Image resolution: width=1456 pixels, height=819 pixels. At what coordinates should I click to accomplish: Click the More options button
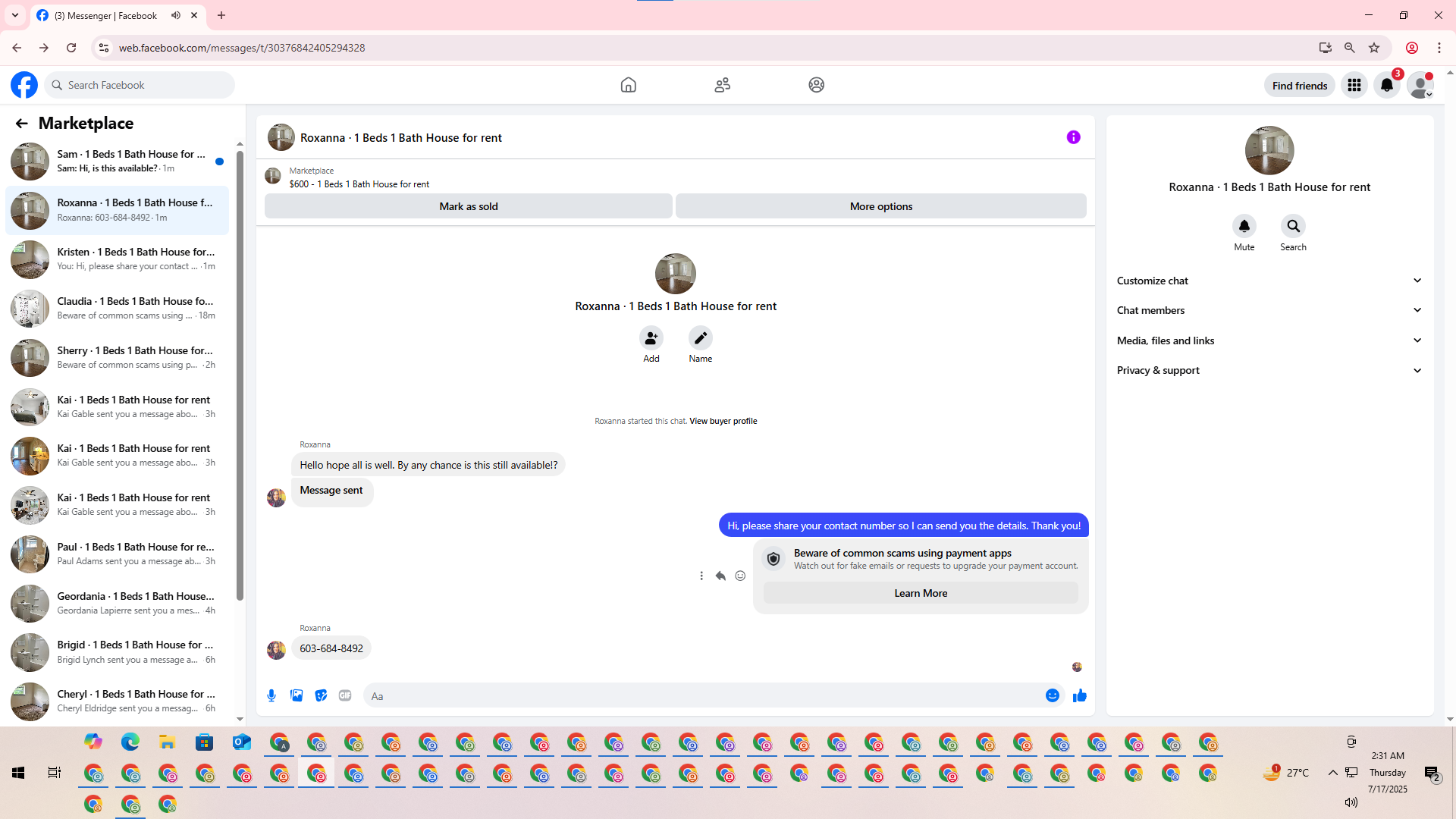(880, 206)
